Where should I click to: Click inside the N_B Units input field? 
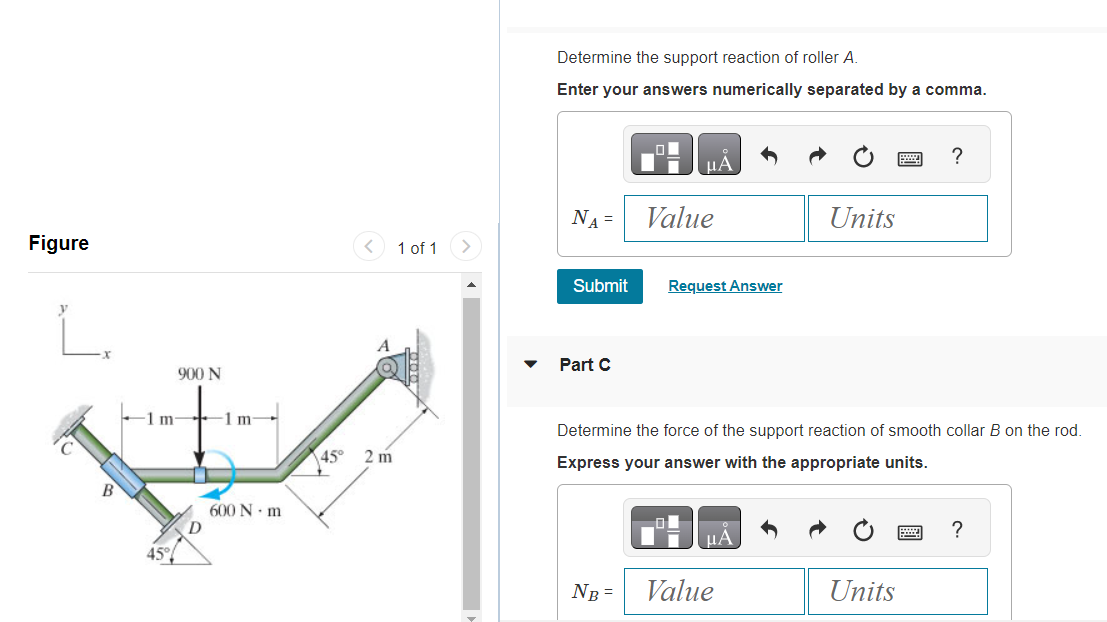coord(897,591)
